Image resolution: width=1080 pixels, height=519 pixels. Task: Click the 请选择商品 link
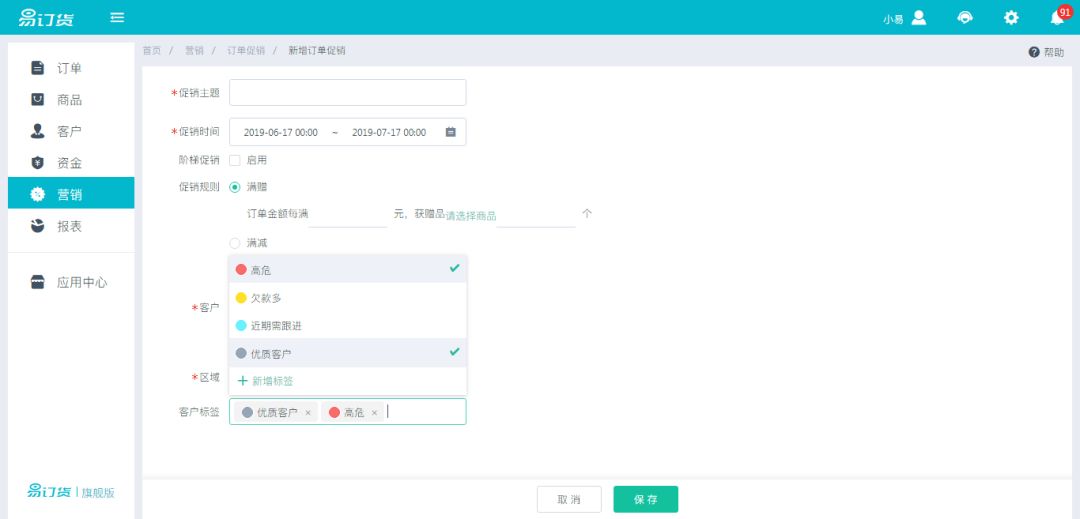pyautogui.click(x=470, y=215)
